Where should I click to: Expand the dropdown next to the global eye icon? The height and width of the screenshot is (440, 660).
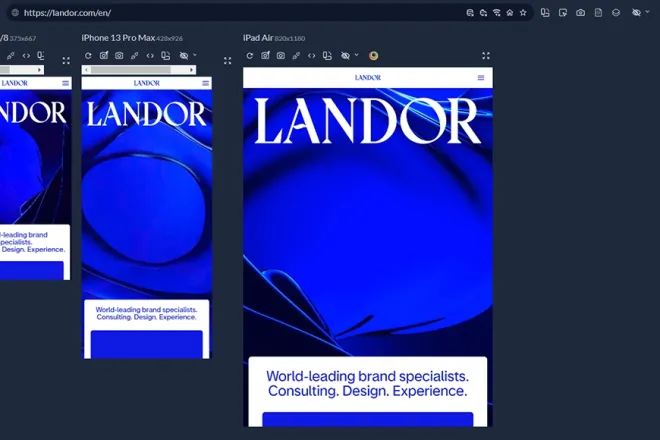point(647,12)
